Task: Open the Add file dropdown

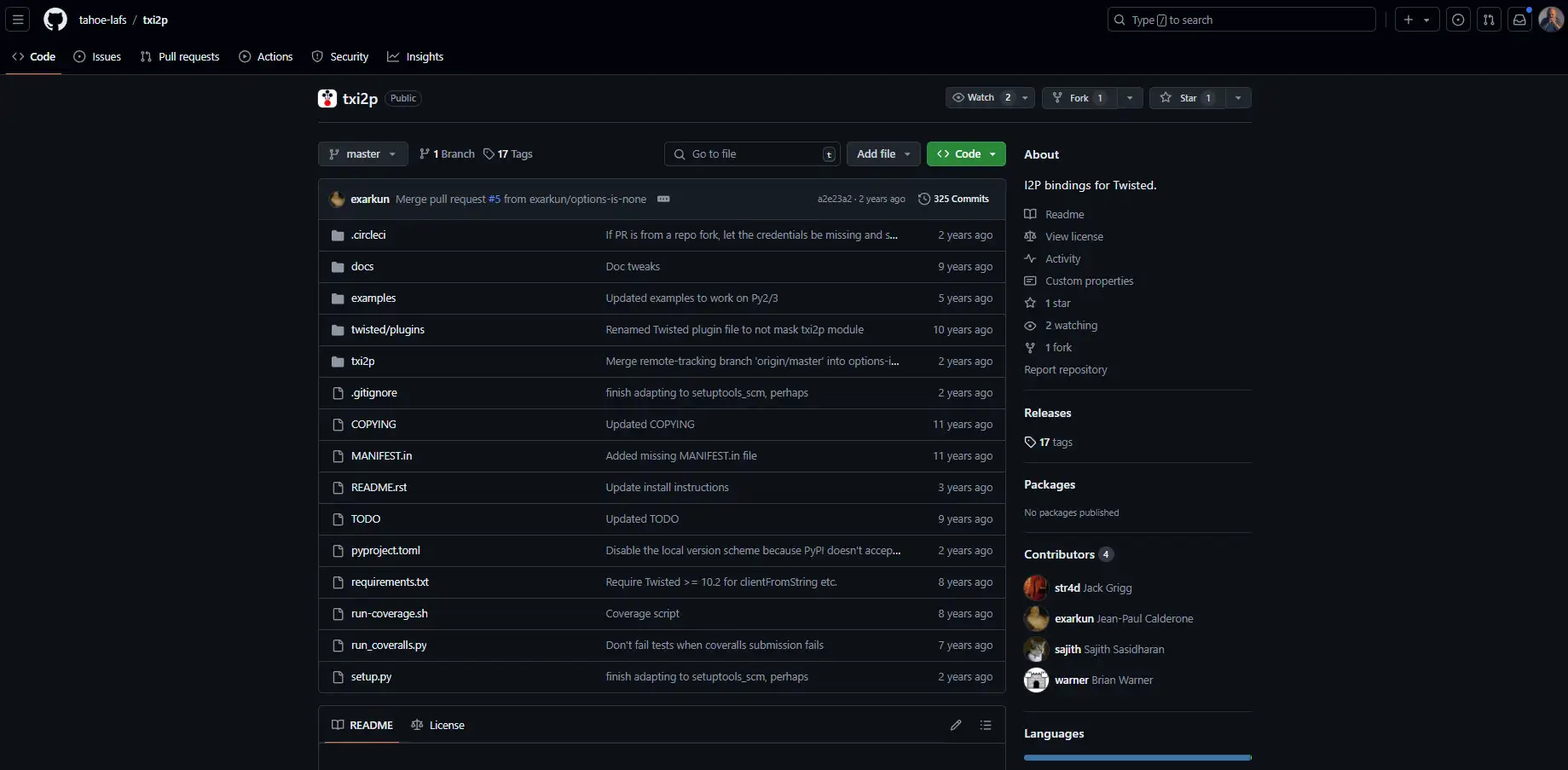Action: tap(883, 154)
